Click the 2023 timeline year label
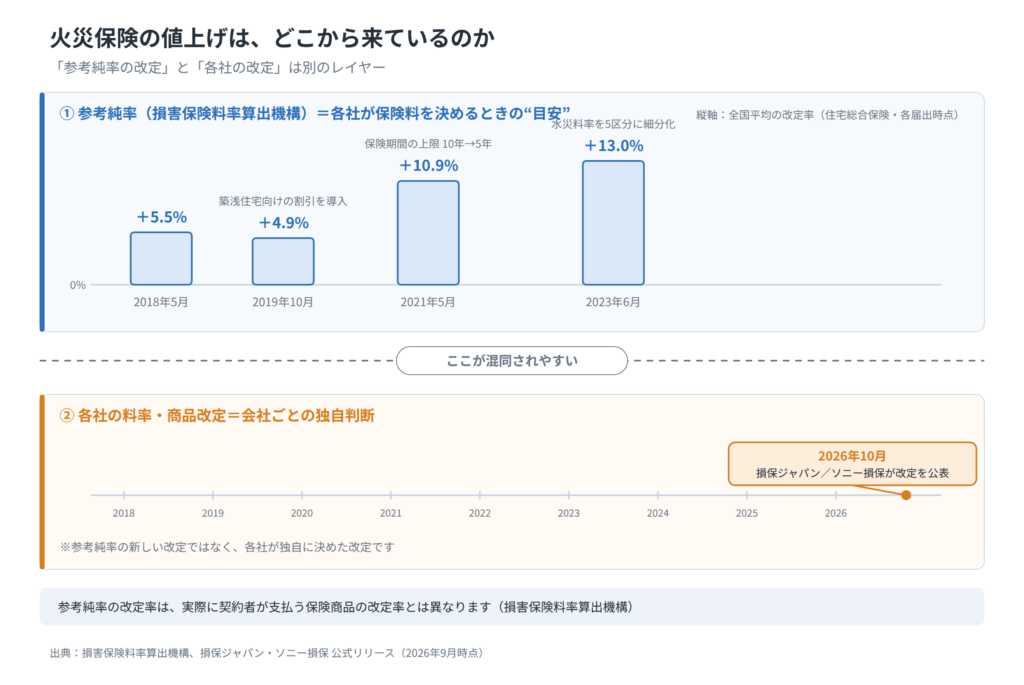 (x=569, y=513)
